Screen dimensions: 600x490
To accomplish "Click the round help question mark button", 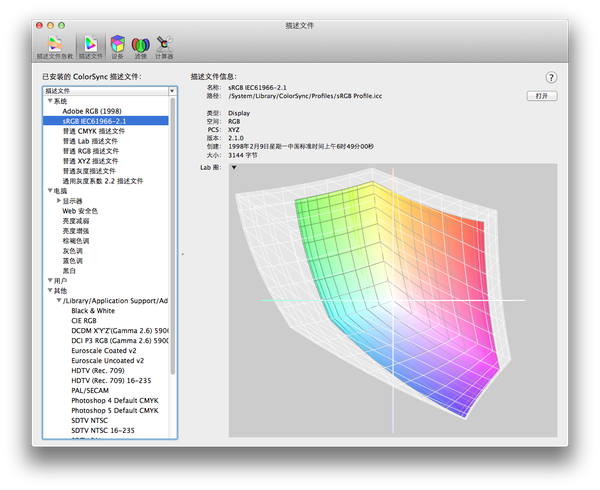I will (550, 77).
